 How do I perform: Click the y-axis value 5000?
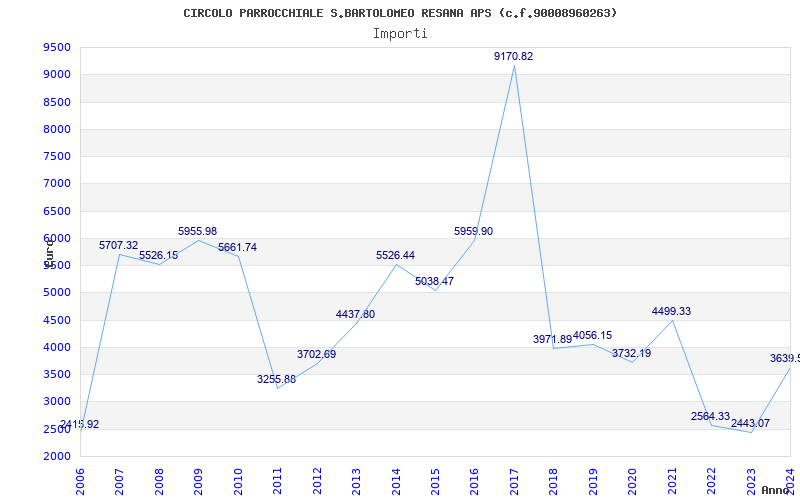pos(57,293)
